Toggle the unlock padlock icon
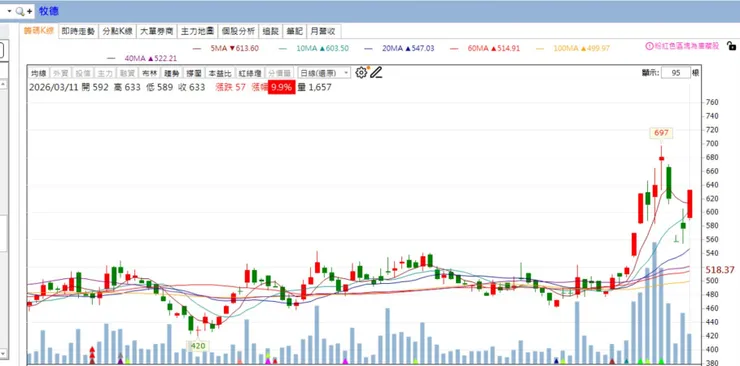Screen dimensions: 740x366 pos(731,46)
